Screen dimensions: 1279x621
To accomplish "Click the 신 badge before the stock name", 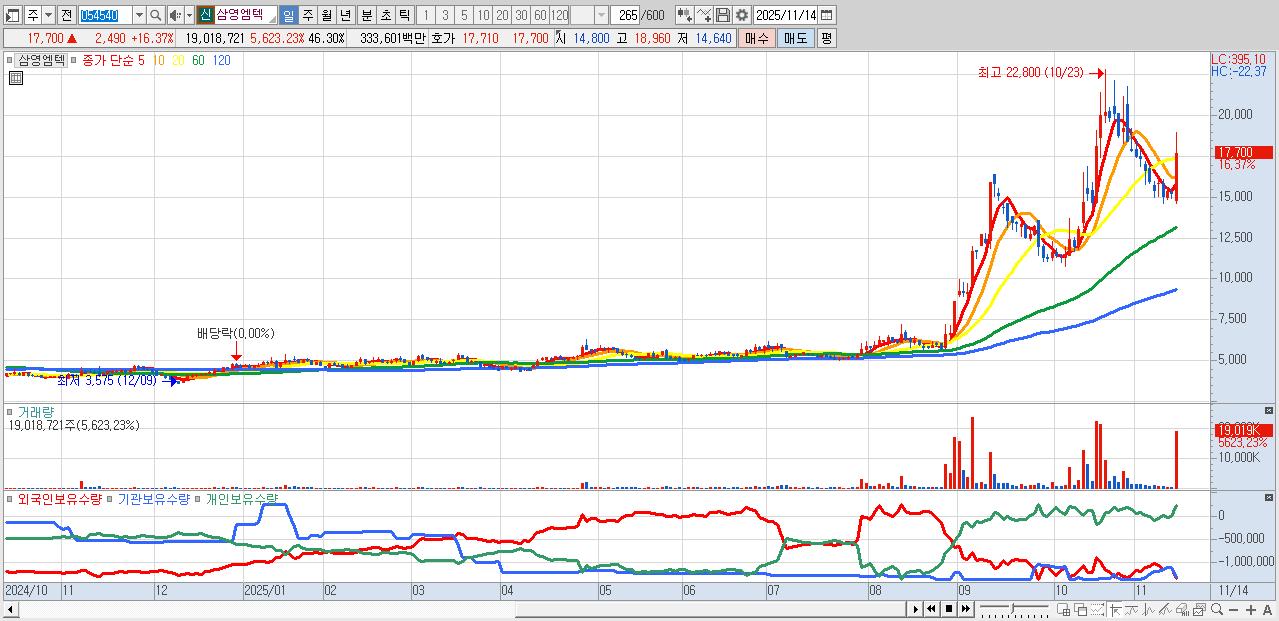I will [205, 15].
